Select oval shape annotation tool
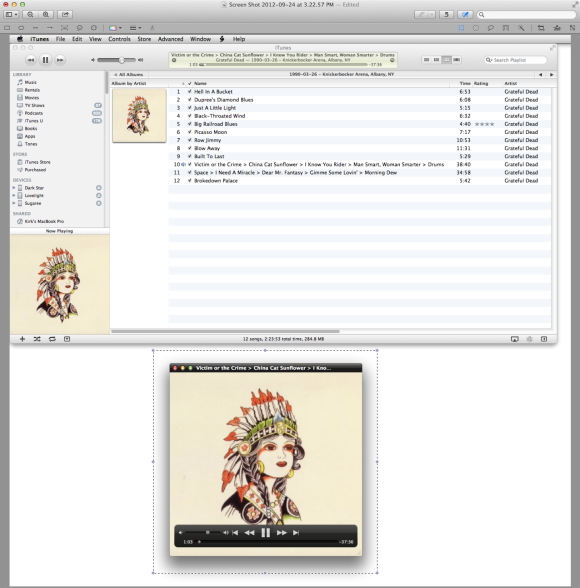The height and width of the screenshot is (588, 580). pyautogui.click(x=21, y=28)
